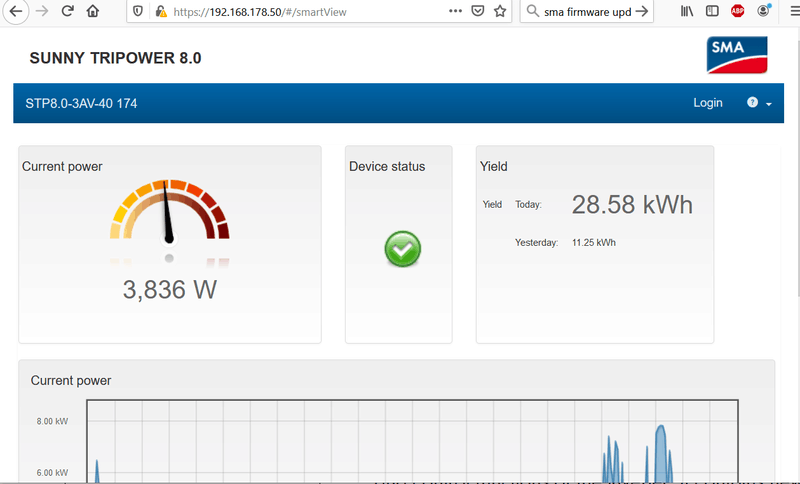
Task: Click the browser forward arrow
Action: (x=42, y=11)
